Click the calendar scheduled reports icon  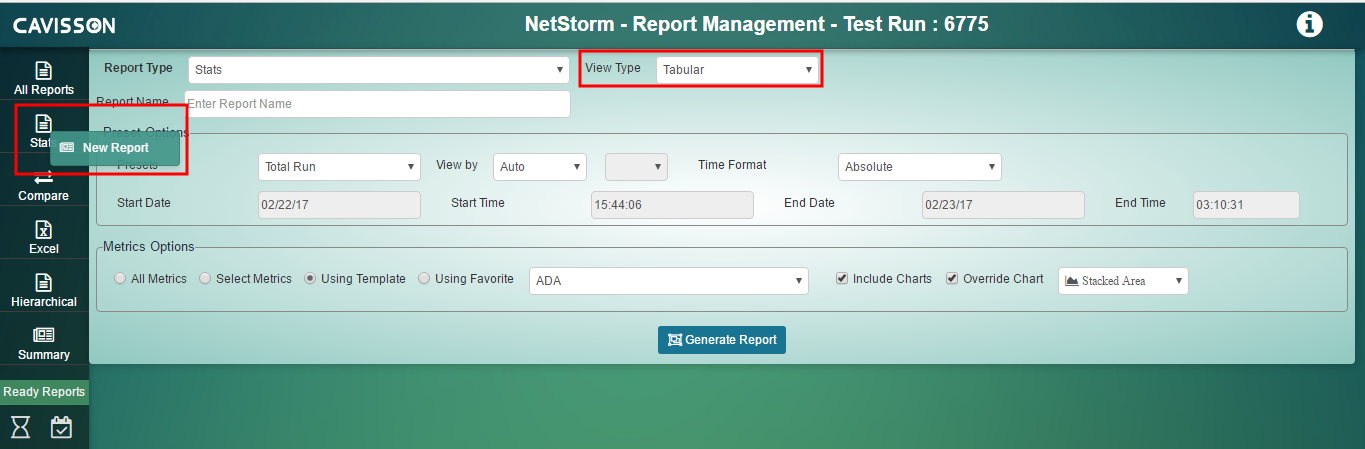click(x=62, y=427)
